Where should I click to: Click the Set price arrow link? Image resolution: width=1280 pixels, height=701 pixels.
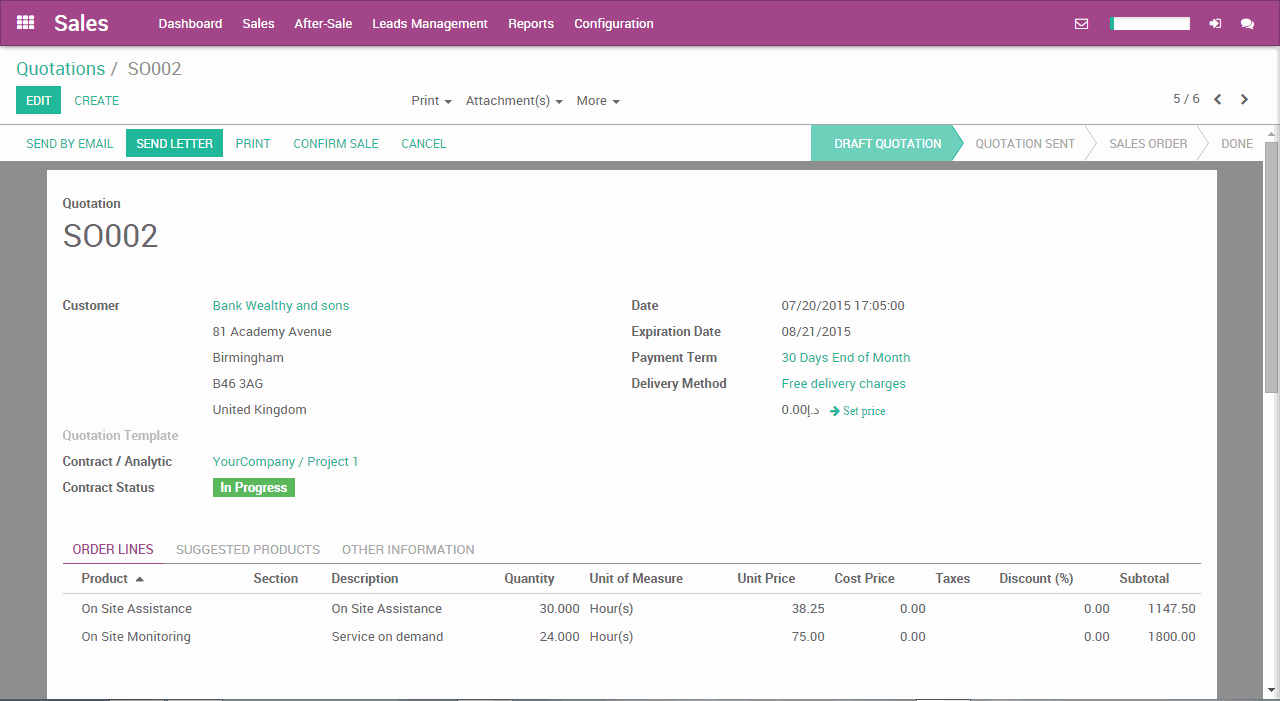[x=857, y=410]
